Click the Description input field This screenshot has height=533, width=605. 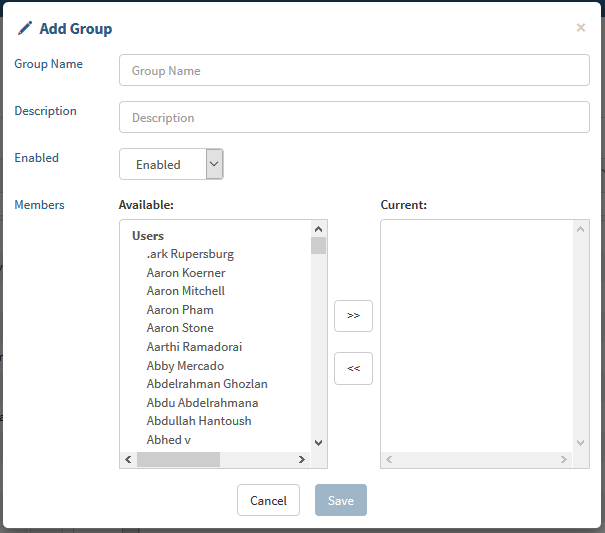pyautogui.click(x=354, y=117)
